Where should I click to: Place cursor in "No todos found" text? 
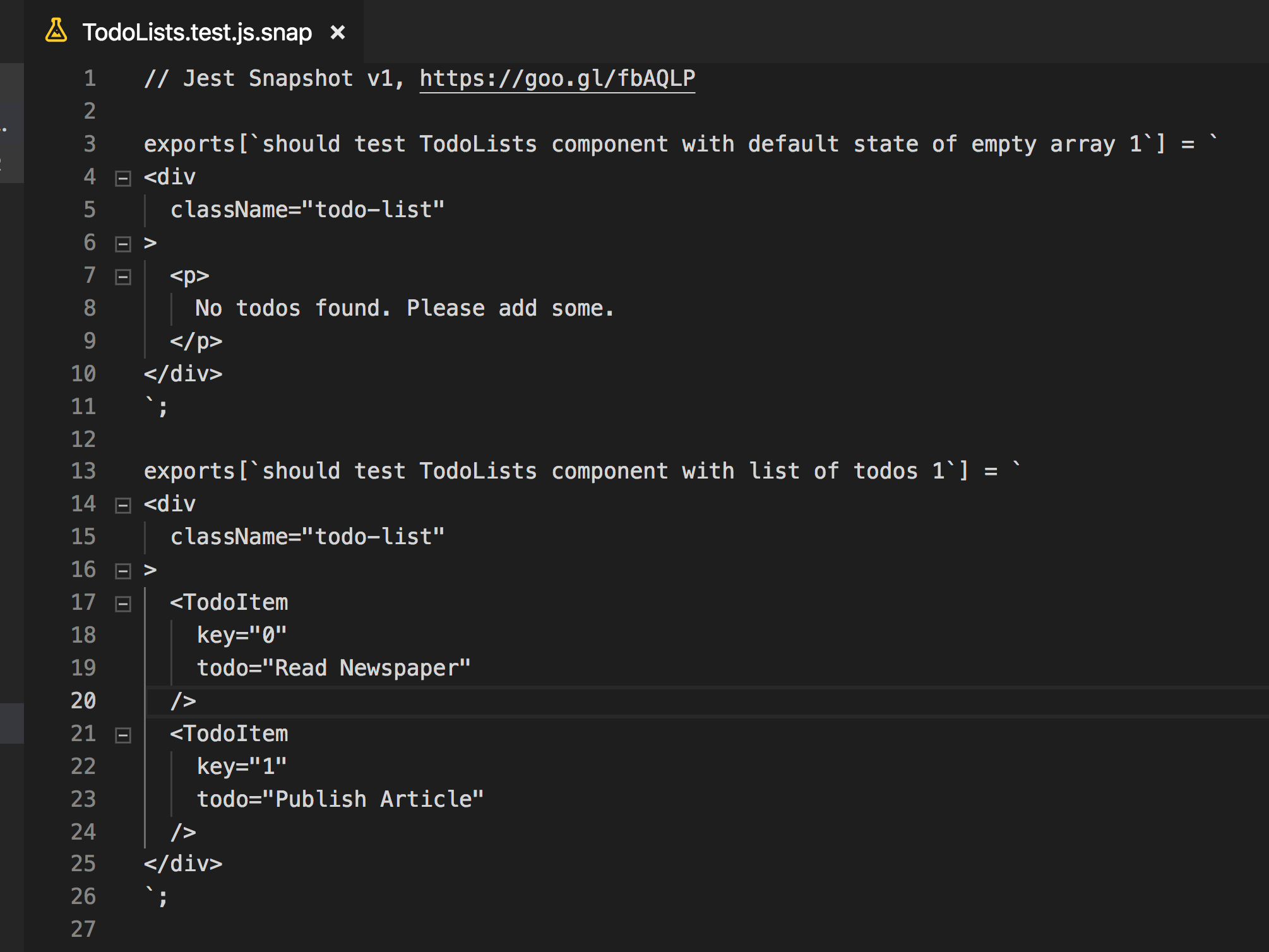[x=404, y=309]
